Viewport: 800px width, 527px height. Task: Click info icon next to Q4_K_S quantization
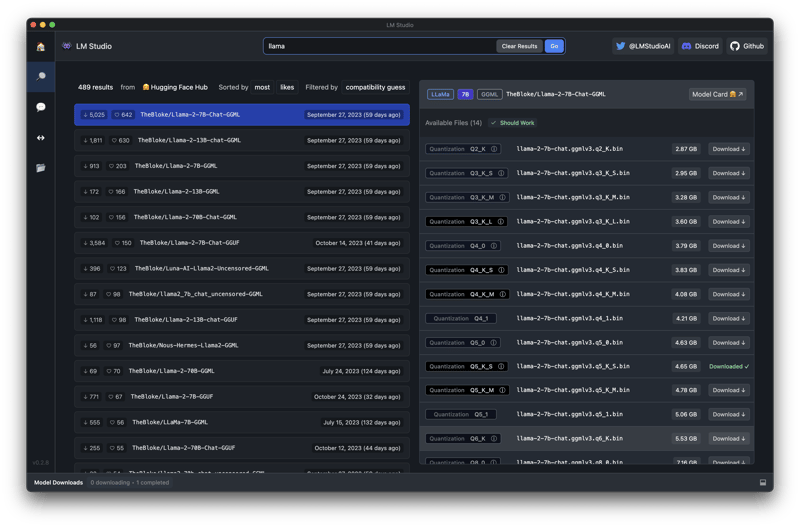[x=502, y=270]
